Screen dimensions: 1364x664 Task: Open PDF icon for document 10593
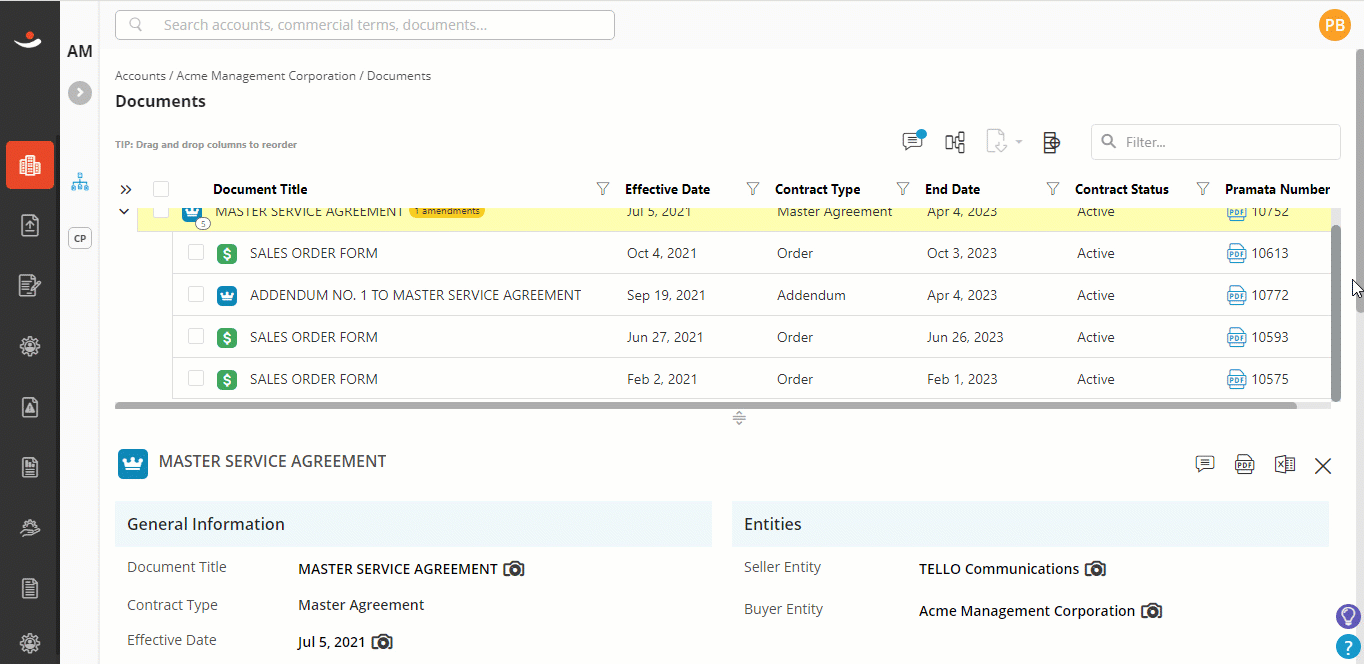(x=1236, y=337)
